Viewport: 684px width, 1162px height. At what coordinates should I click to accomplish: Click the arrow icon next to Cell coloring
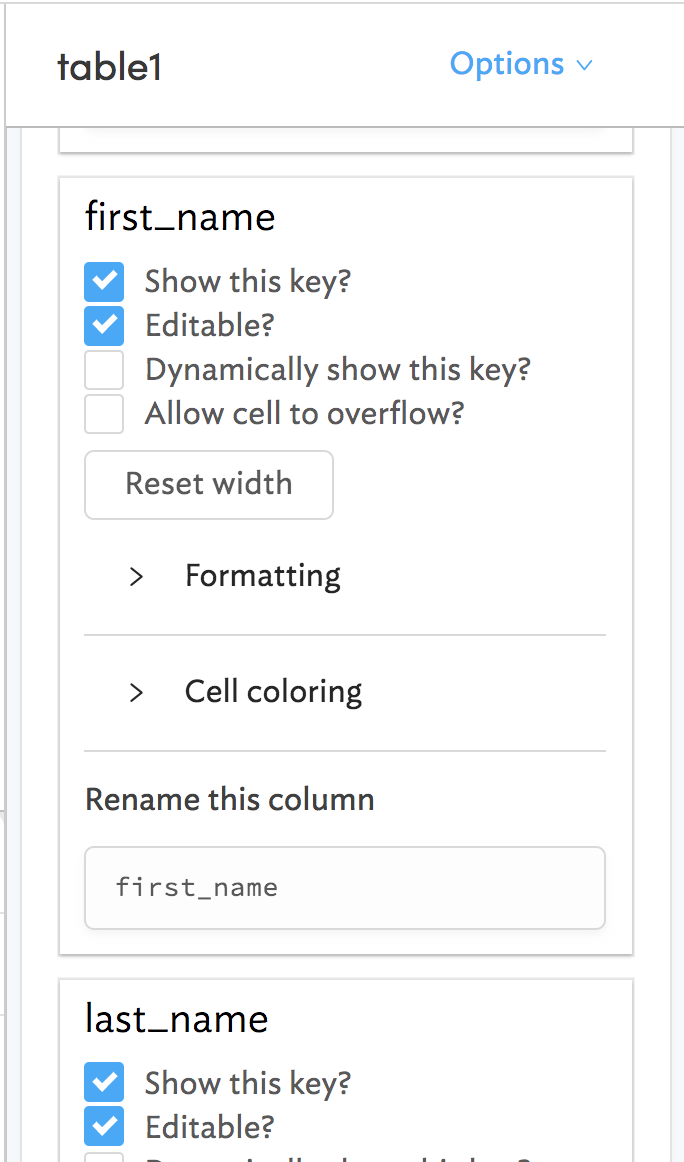136,693
